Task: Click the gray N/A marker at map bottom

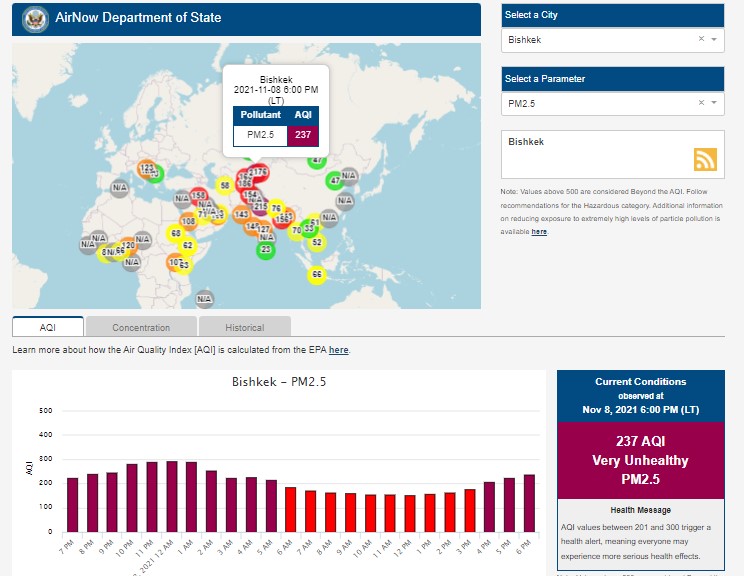Action: 204,298
